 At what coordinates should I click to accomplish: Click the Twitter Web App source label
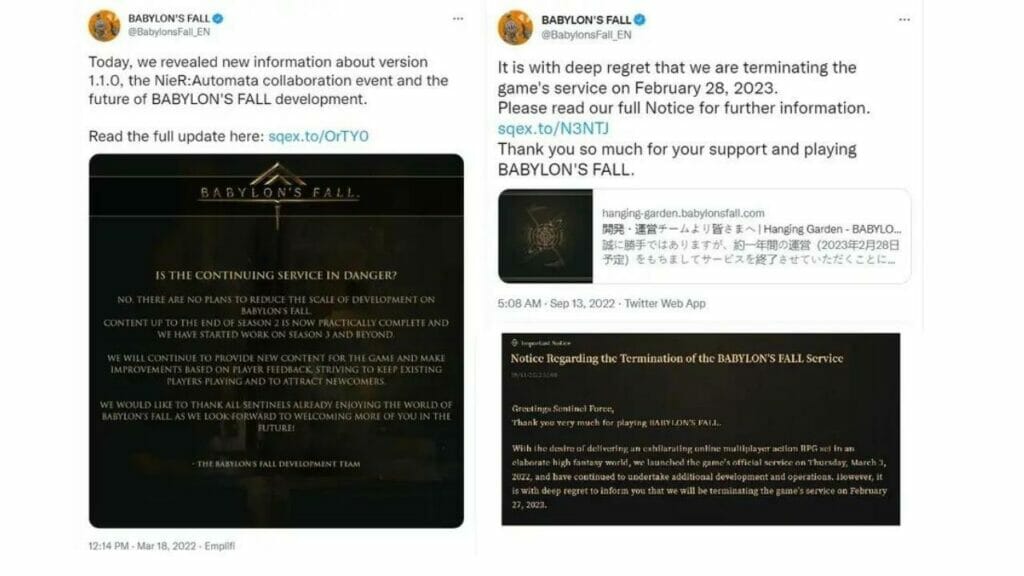pos(665,303)
